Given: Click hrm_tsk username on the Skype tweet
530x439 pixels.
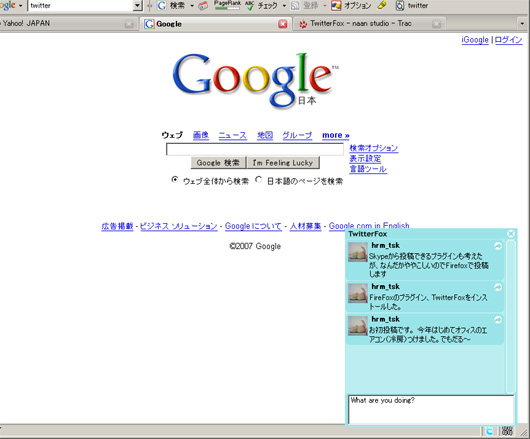Looking at the screenshot, I should [385, 245].
